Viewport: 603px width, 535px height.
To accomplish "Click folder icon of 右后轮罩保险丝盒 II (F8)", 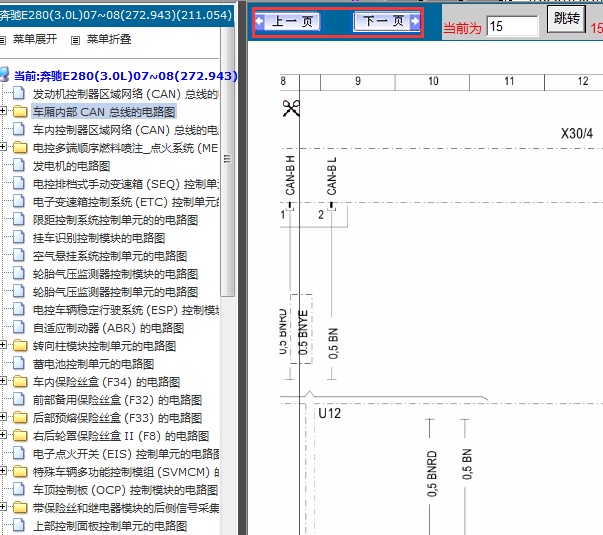I will (20, 435).
